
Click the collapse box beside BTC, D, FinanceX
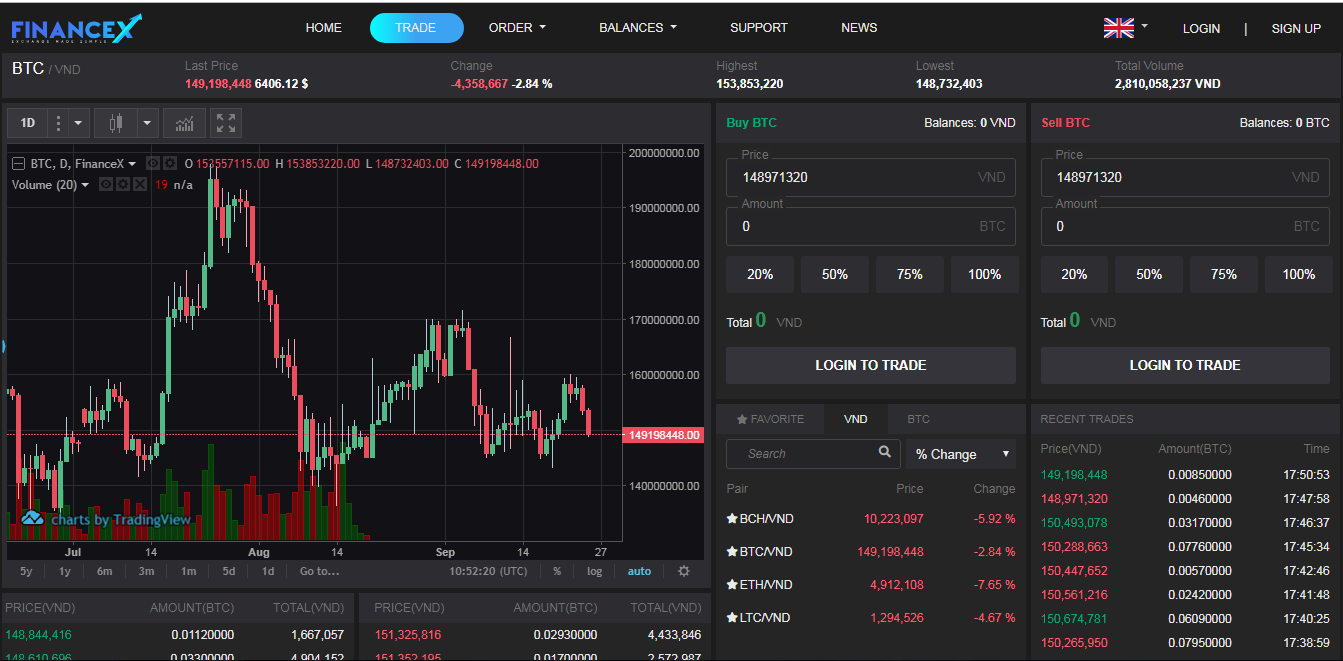point(18,163)
